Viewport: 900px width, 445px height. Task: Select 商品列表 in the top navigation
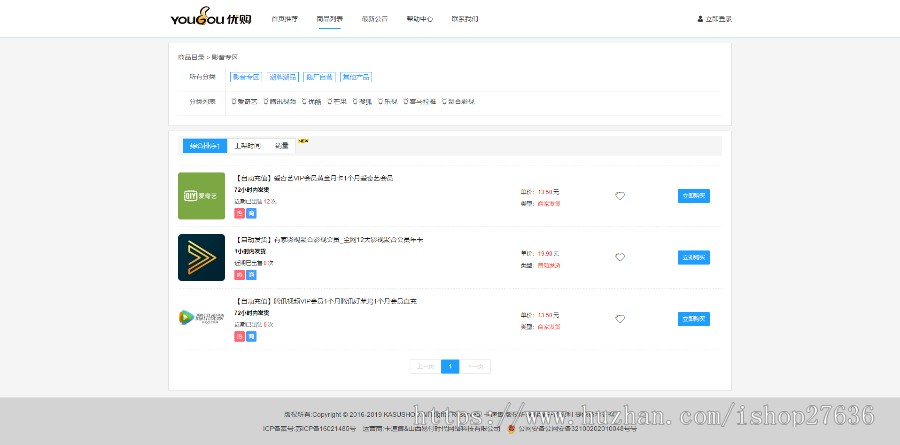coord(330,19)
